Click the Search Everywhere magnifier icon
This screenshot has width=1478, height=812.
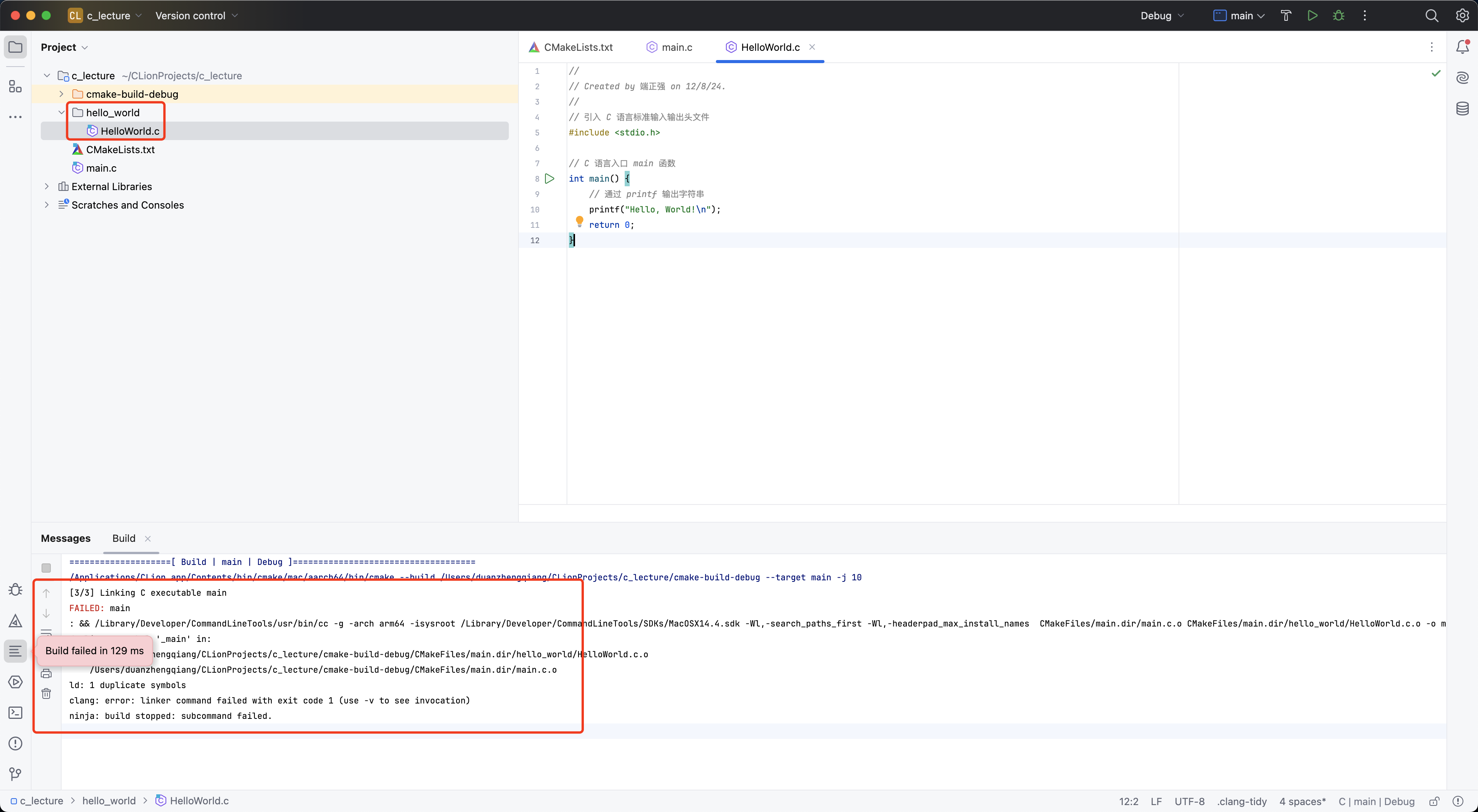point(1431,15)
